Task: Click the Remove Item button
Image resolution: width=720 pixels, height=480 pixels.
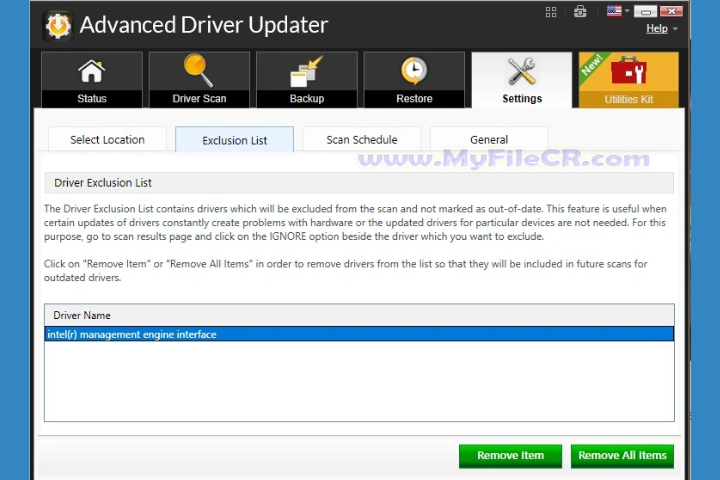Action: click(510, 456)
